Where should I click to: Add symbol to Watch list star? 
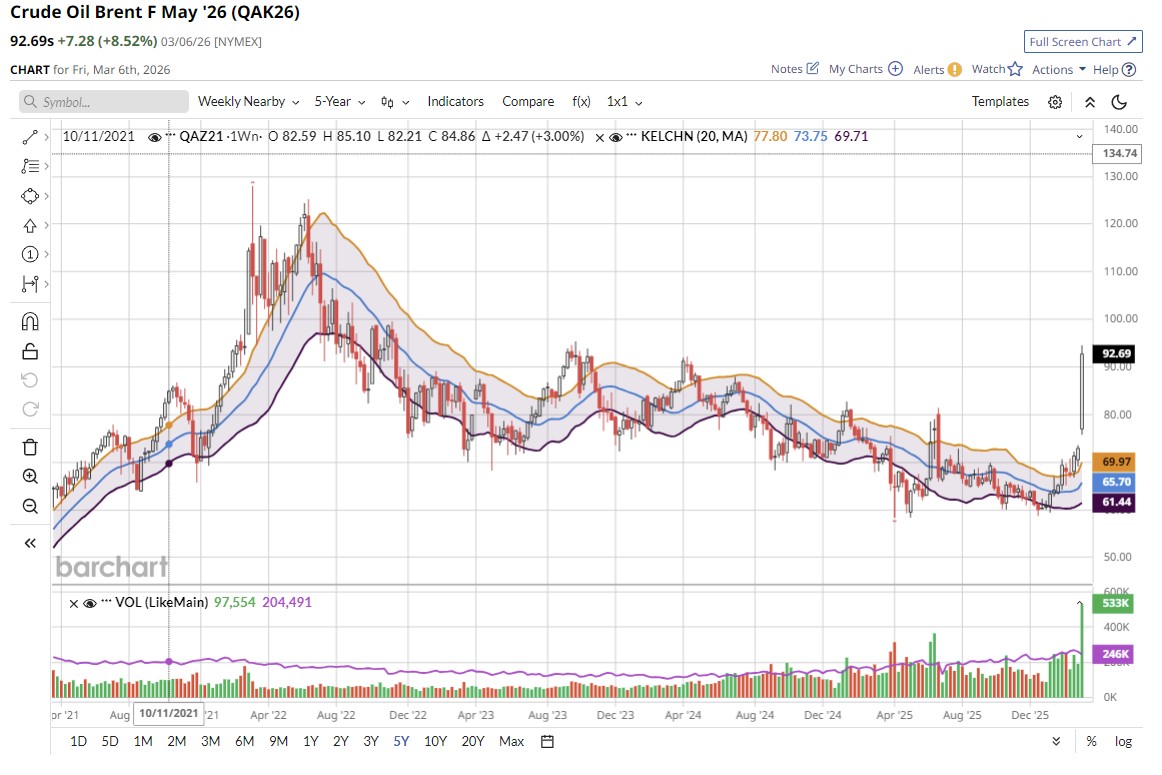1015,69
